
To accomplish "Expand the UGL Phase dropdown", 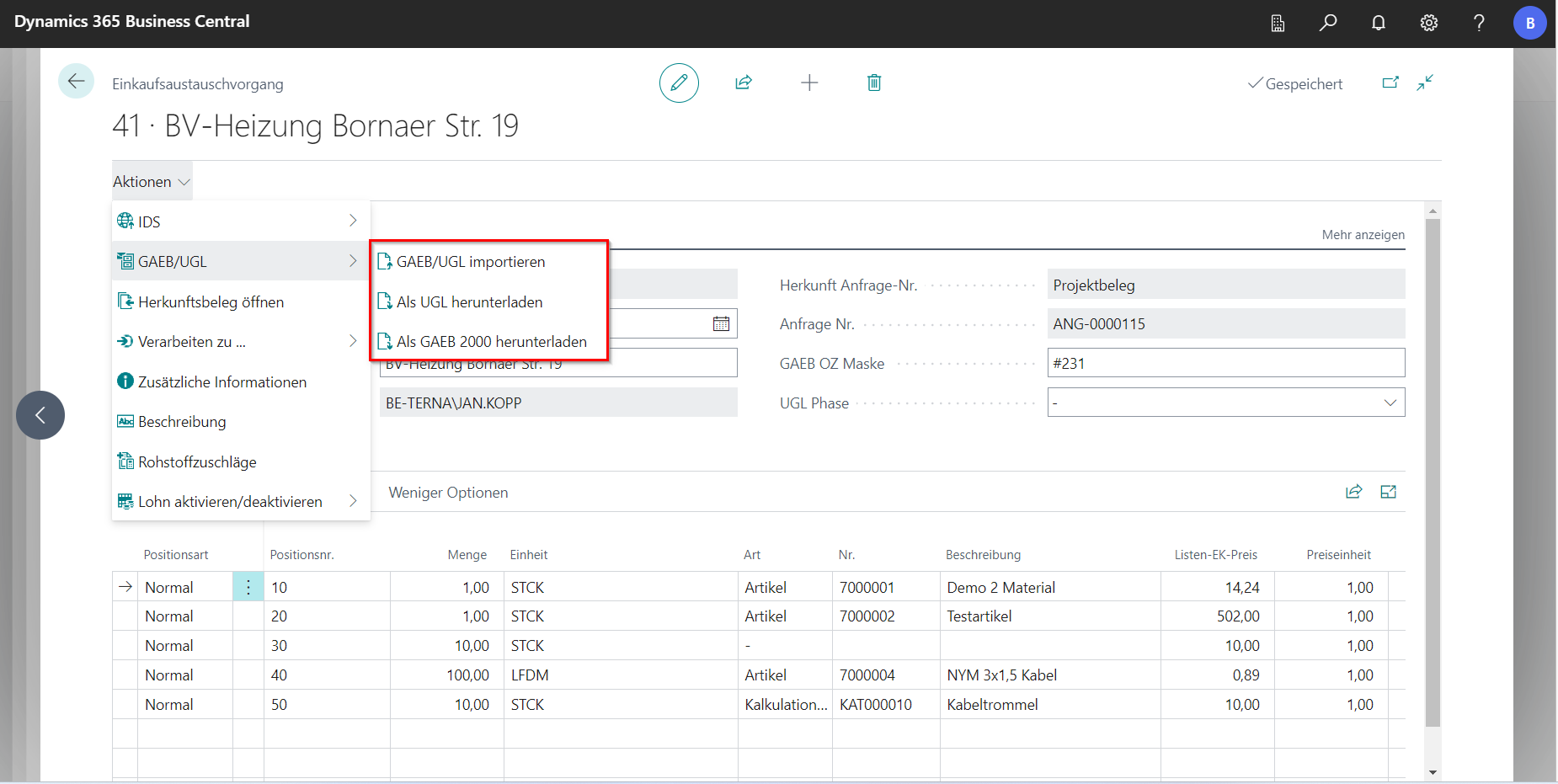I will tap(1390, 403).
